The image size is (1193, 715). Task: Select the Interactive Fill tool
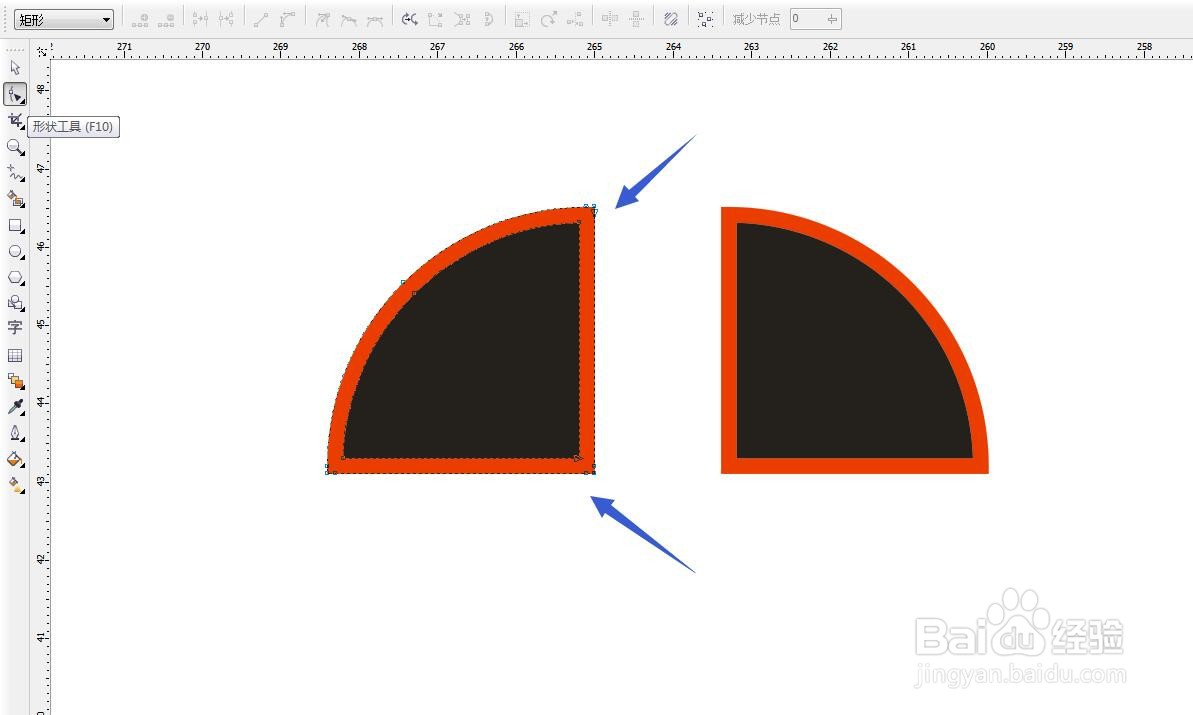pos(15,485)
